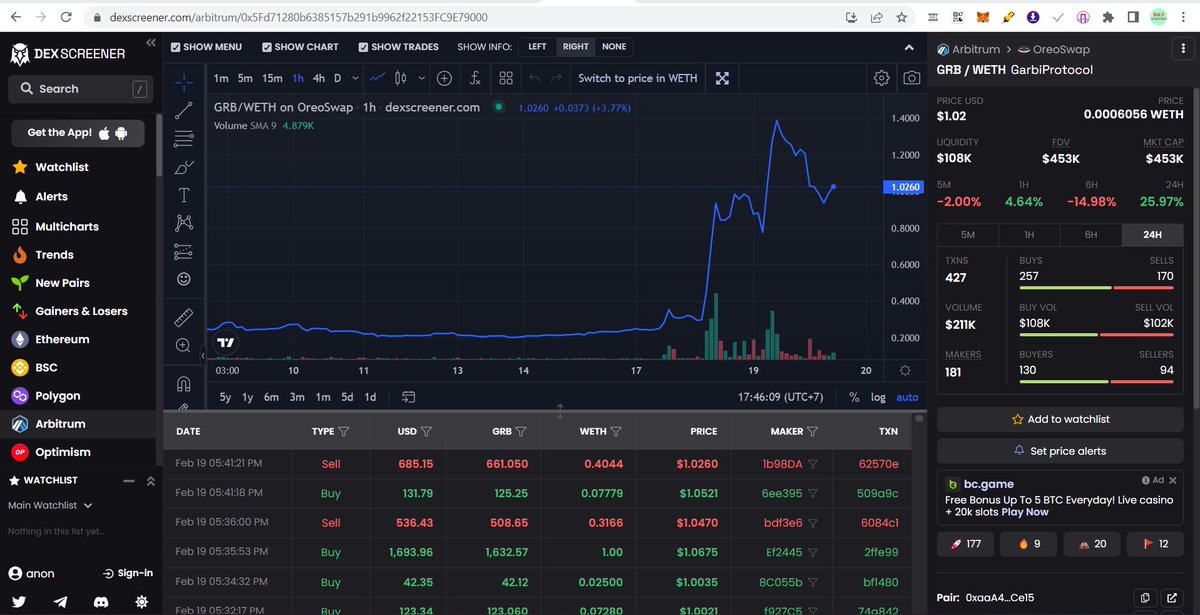
Task: Open the prediction and measurement tools
Action: [x=184, y=250]
